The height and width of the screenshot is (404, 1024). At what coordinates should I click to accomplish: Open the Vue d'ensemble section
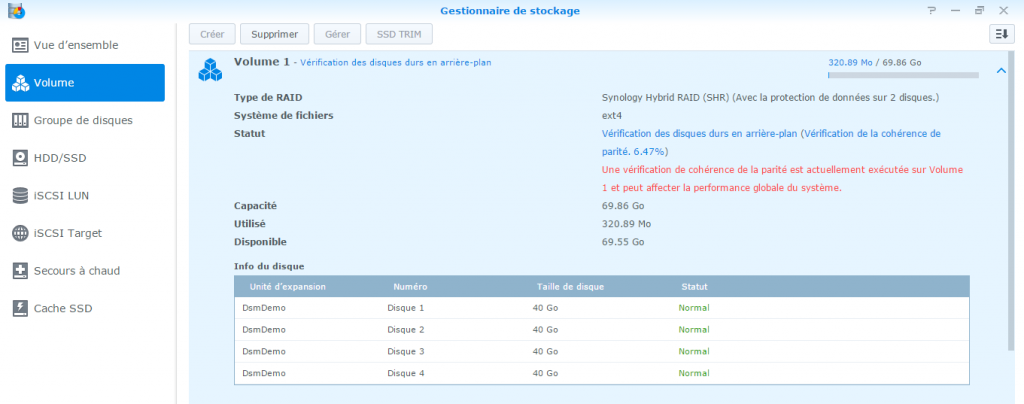point(85,45)
